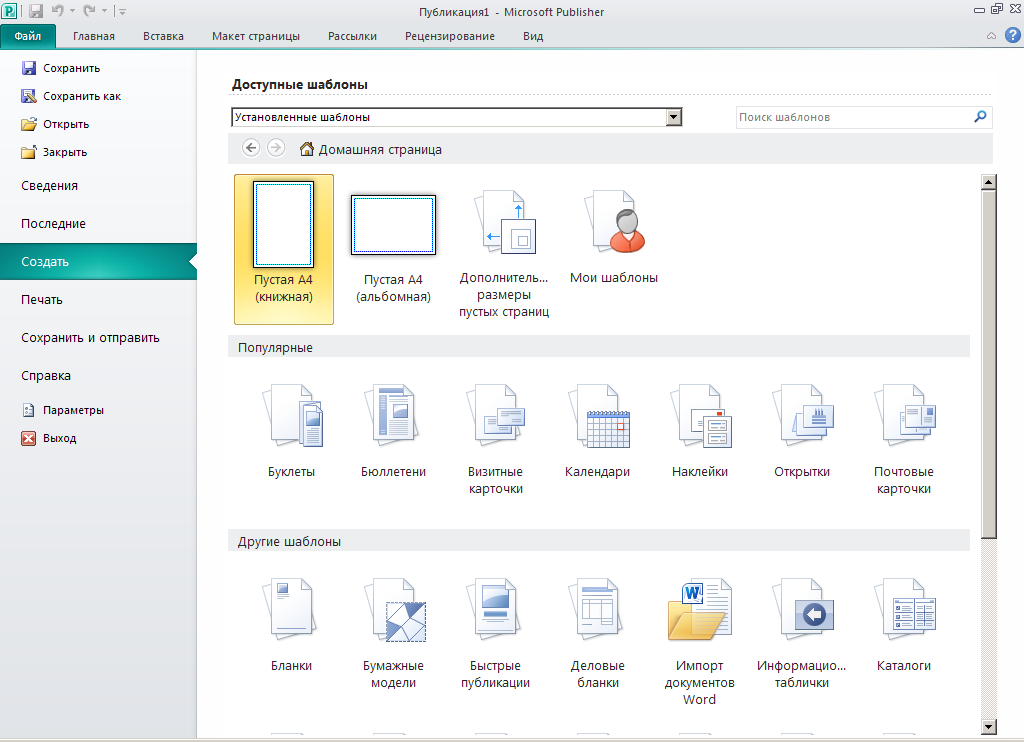Switch to the Главная tab
The width and height of the screenshot is (1024, 742).
pos(93,36)
